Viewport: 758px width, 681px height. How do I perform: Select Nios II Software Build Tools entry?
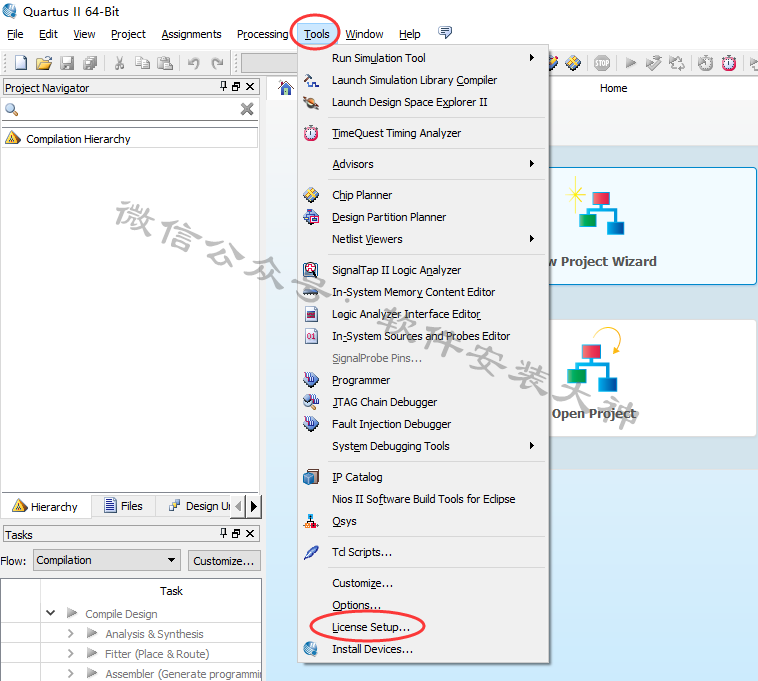pyautogui.click(x=423, y=499)
